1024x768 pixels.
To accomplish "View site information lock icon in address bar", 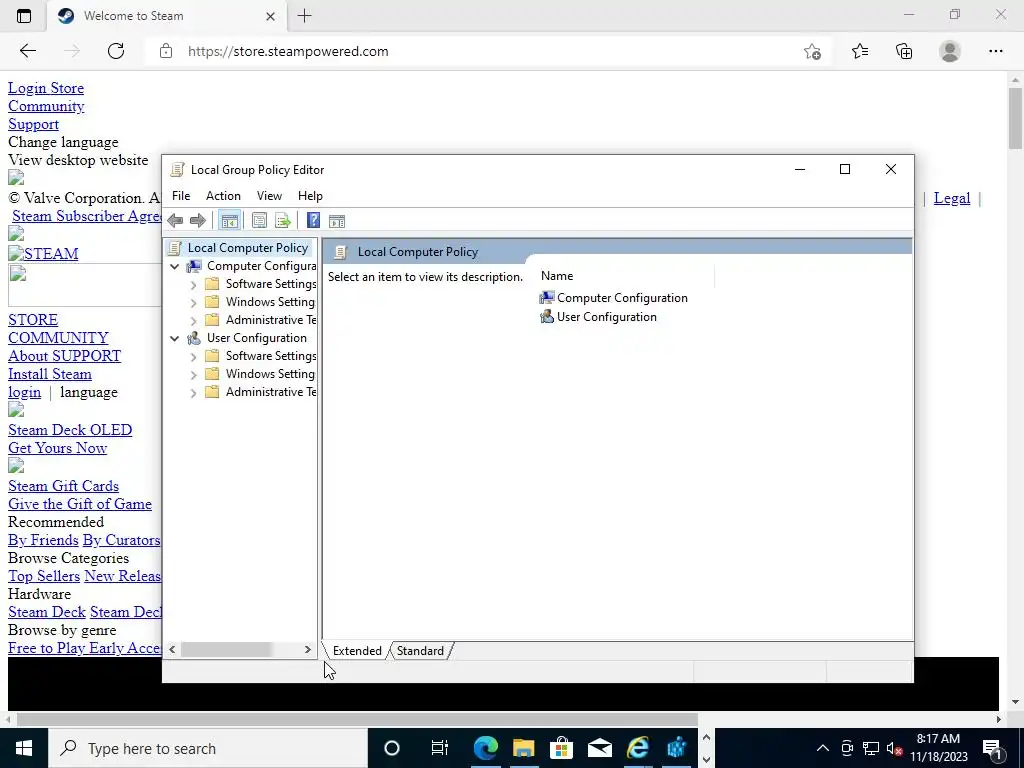I will click(x=166, y=51).
